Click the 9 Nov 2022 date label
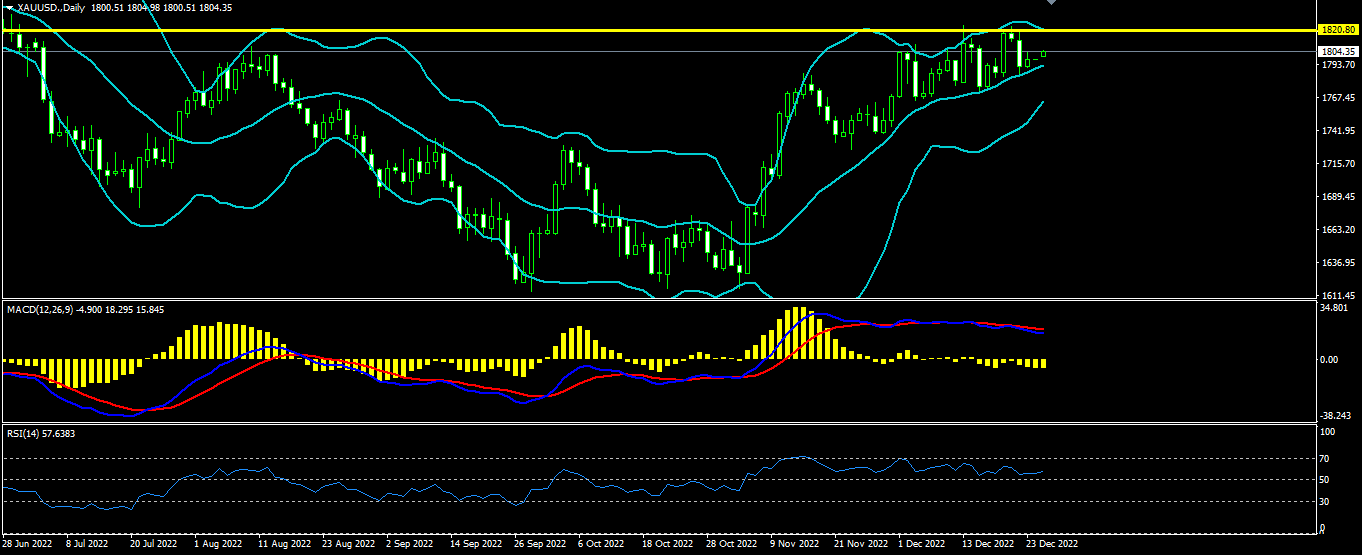1362x555 pixels. (x=794, y=545)
